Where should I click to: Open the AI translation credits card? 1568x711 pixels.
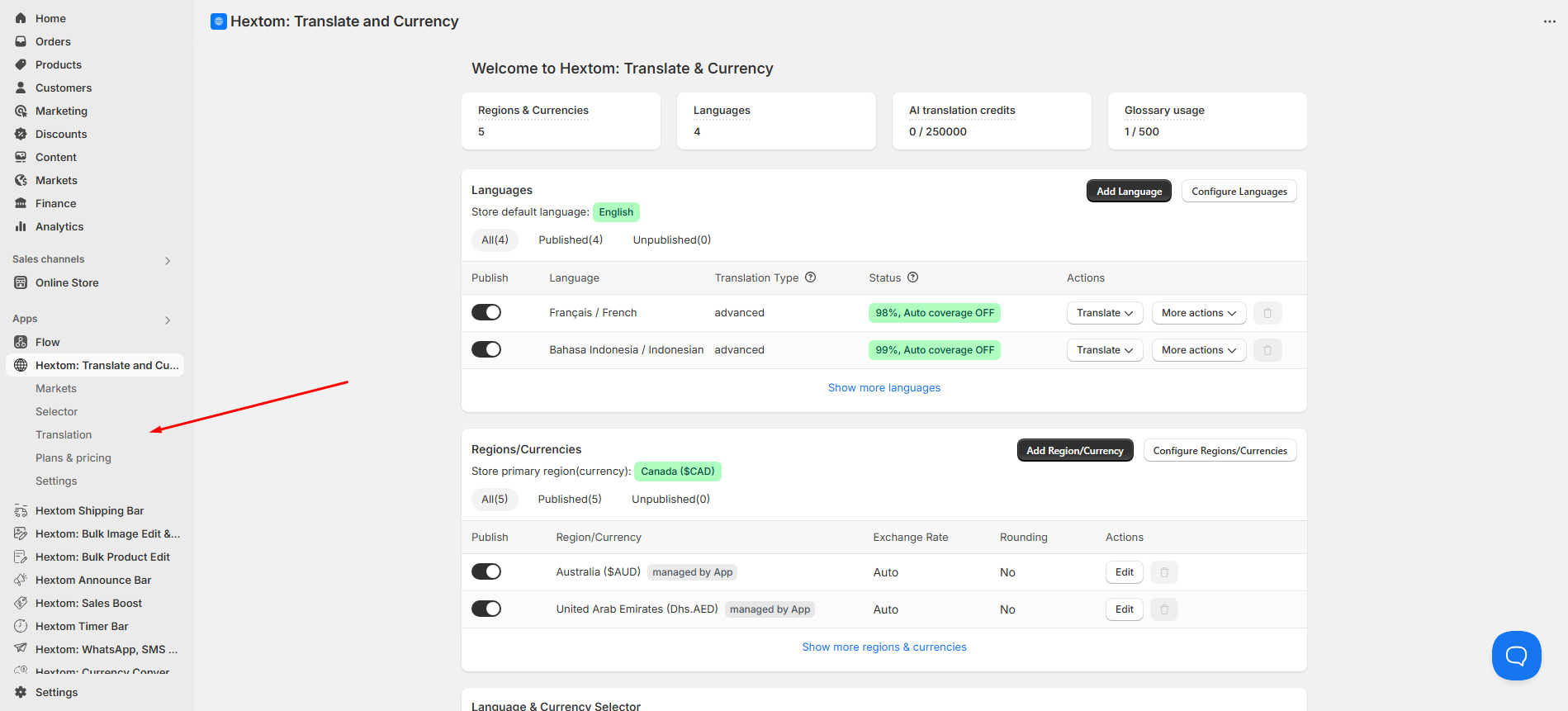pos(992,121)
